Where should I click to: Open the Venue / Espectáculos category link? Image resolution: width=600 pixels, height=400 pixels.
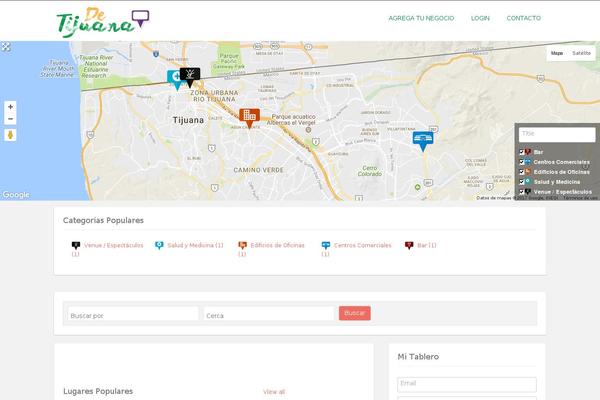[x=113, y=245]
